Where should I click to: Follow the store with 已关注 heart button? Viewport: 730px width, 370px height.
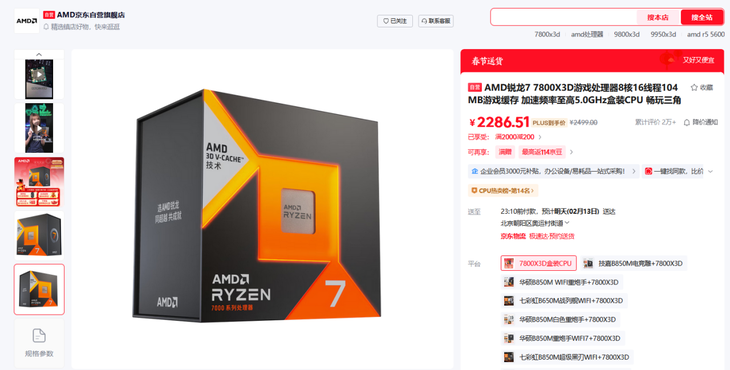point(395,21)
